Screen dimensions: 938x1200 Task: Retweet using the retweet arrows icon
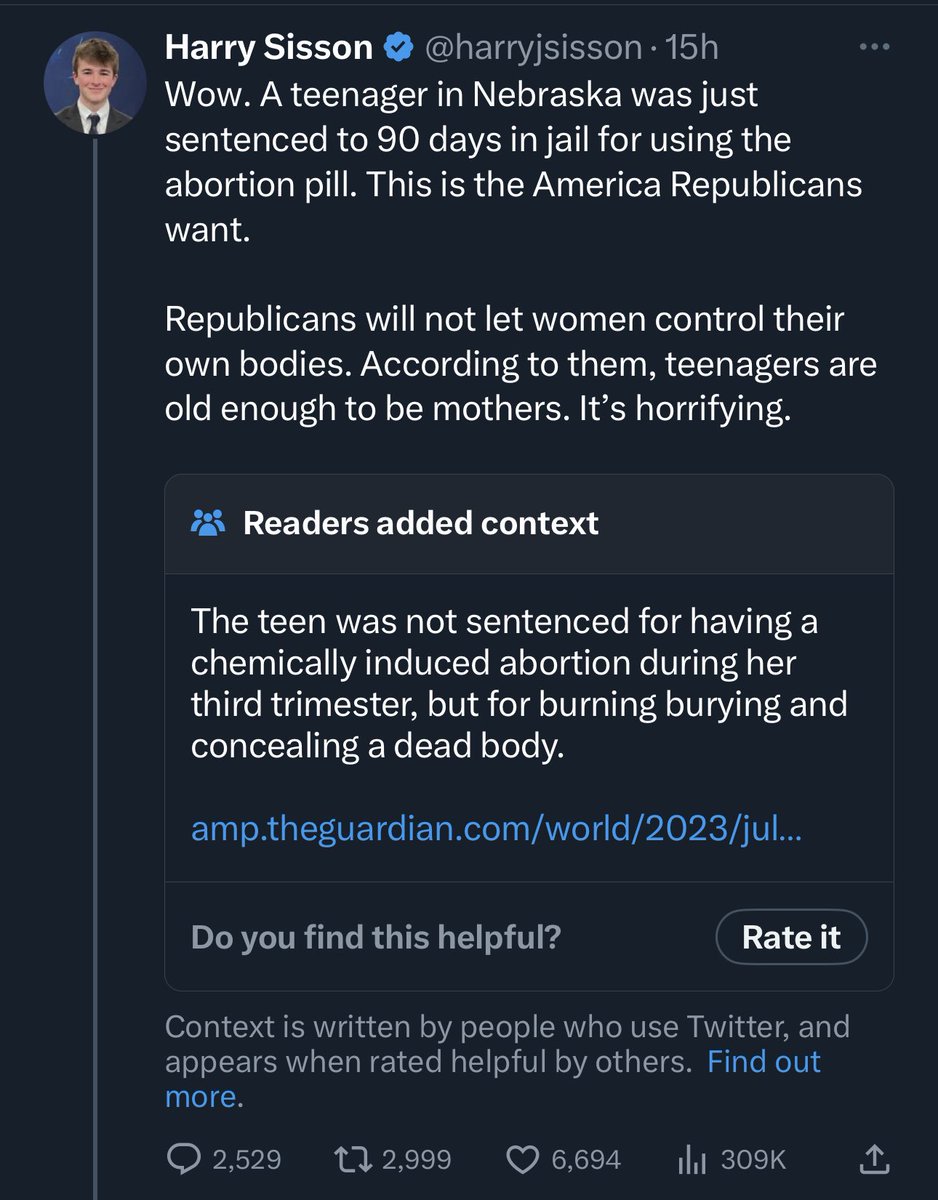point(355,1159)
